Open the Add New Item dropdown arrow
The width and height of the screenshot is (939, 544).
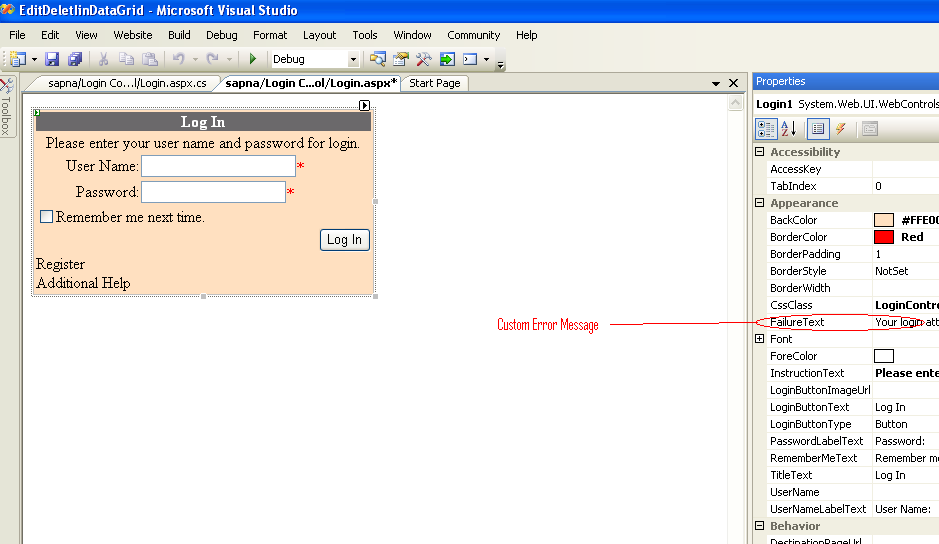coord(34,59)
